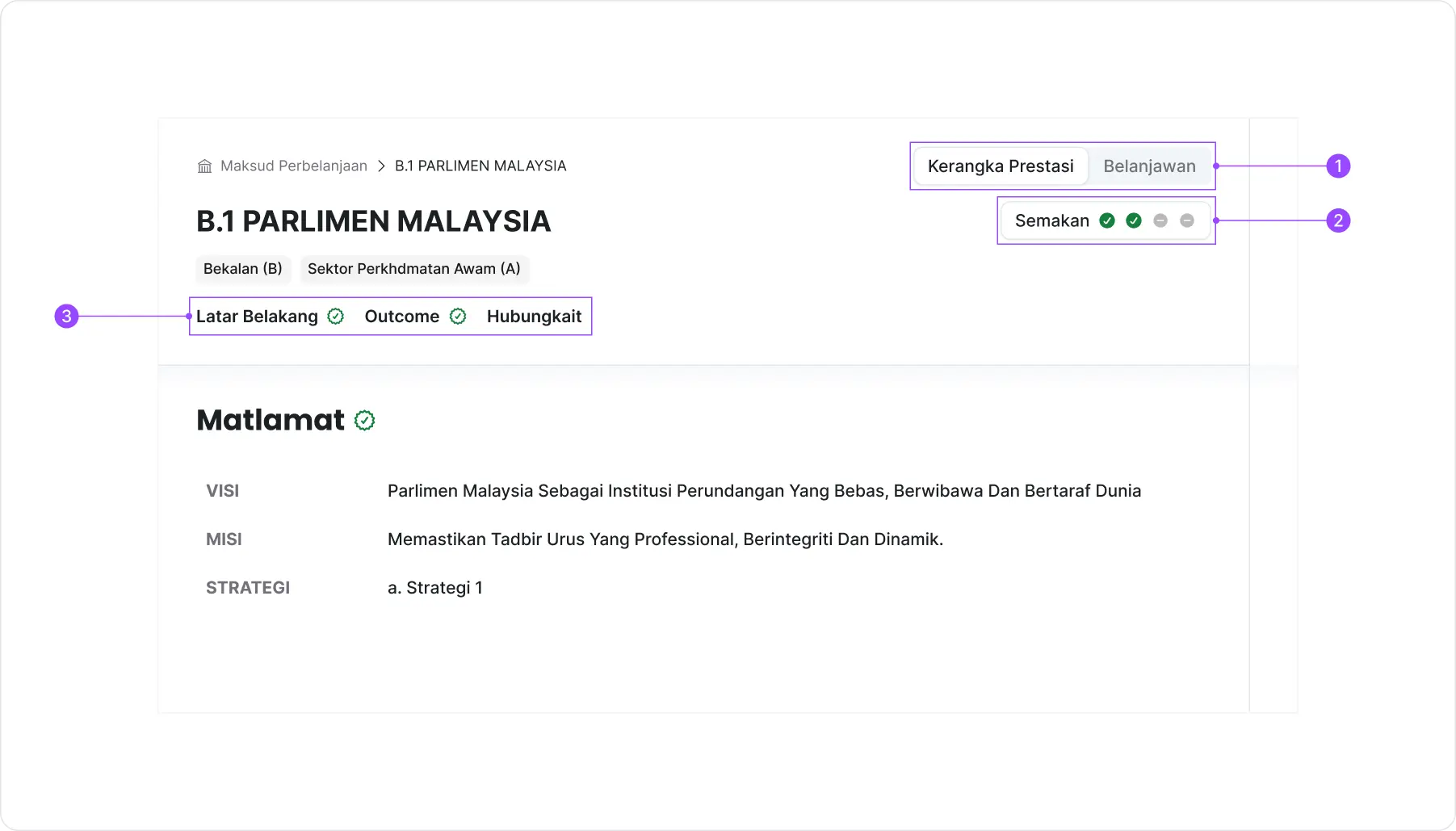Open the Latar Belakang section tab
1456x831 pixels.
coord(257,317)
